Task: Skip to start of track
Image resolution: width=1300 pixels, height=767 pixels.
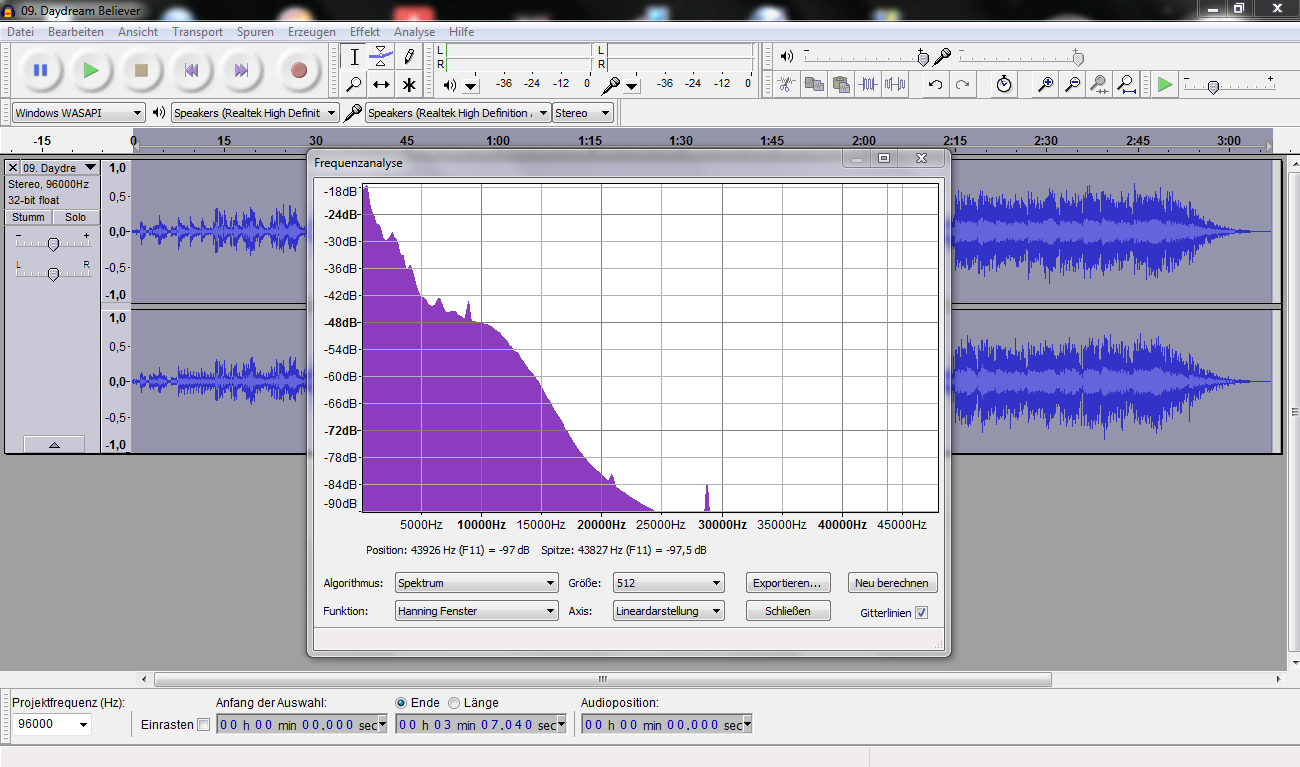Action: pos(191,70)
